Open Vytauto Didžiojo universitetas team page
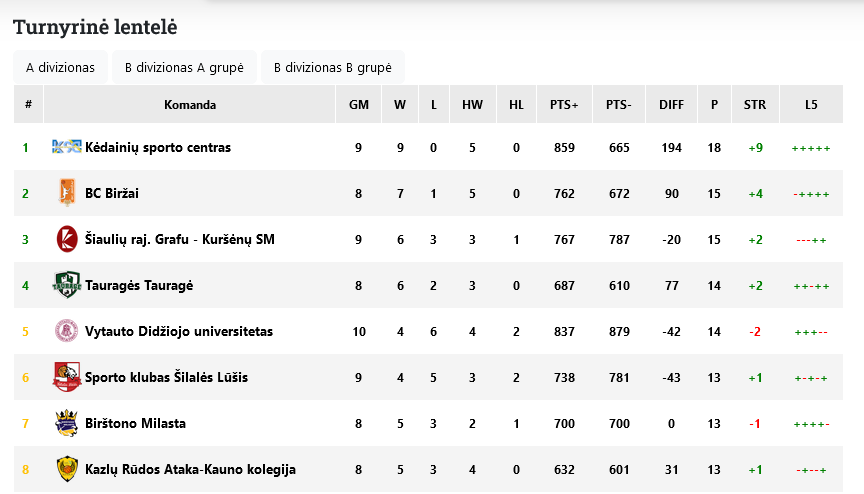 pos(179,332)
